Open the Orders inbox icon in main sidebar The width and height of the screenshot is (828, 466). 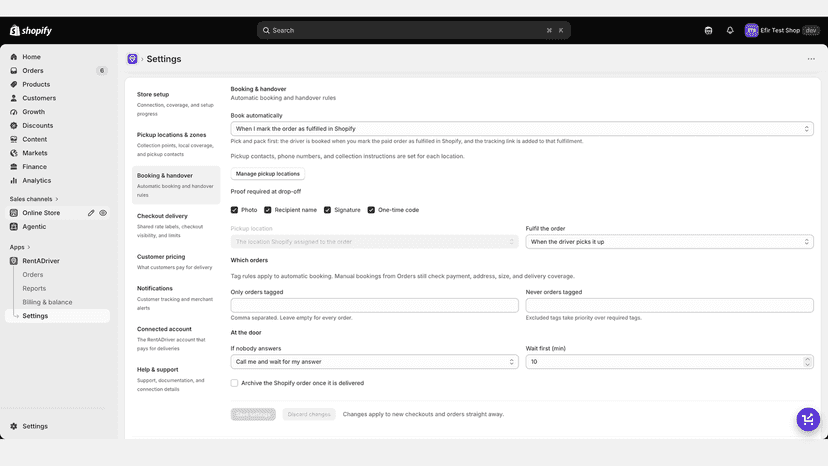[14, 70]
